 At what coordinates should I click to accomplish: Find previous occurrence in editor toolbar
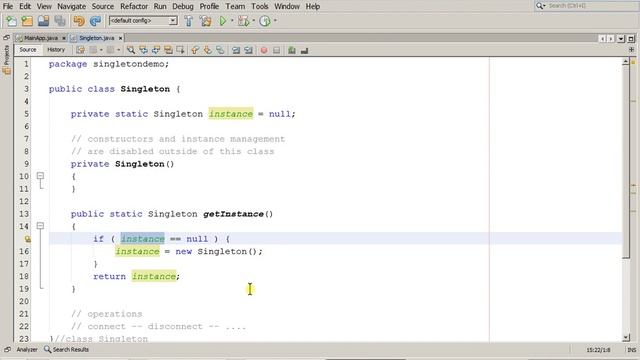click(143, 50)
